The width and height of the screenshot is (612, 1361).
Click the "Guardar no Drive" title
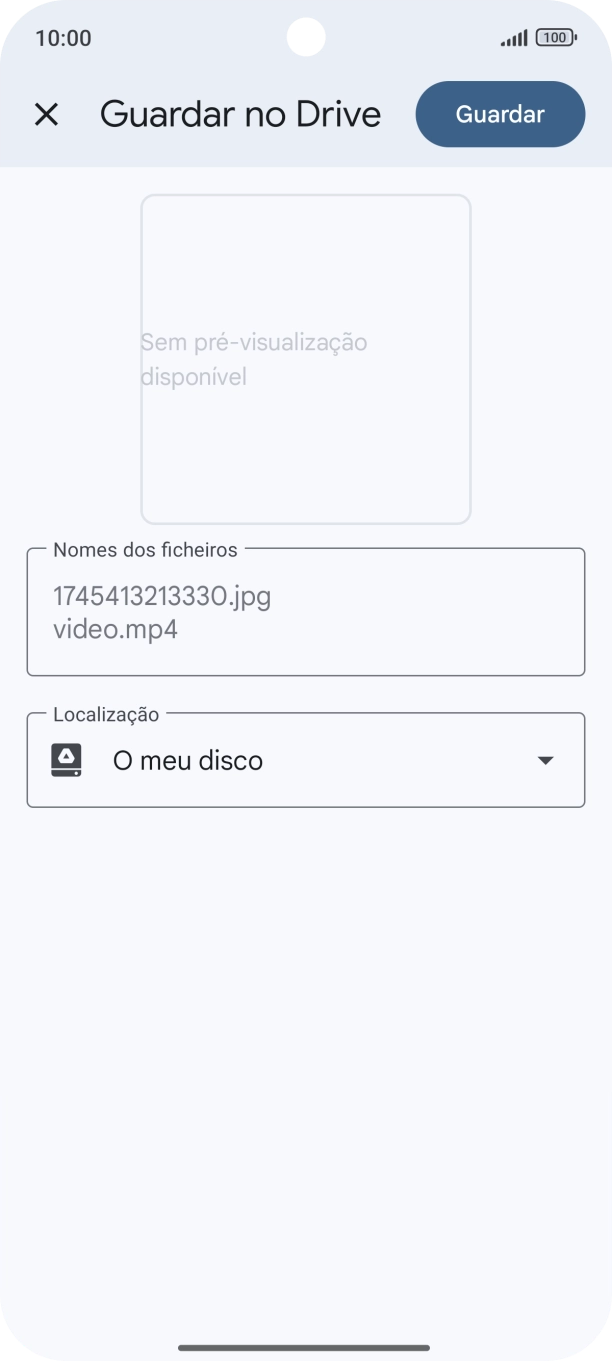pyautogui.click(x=240, y=114)
